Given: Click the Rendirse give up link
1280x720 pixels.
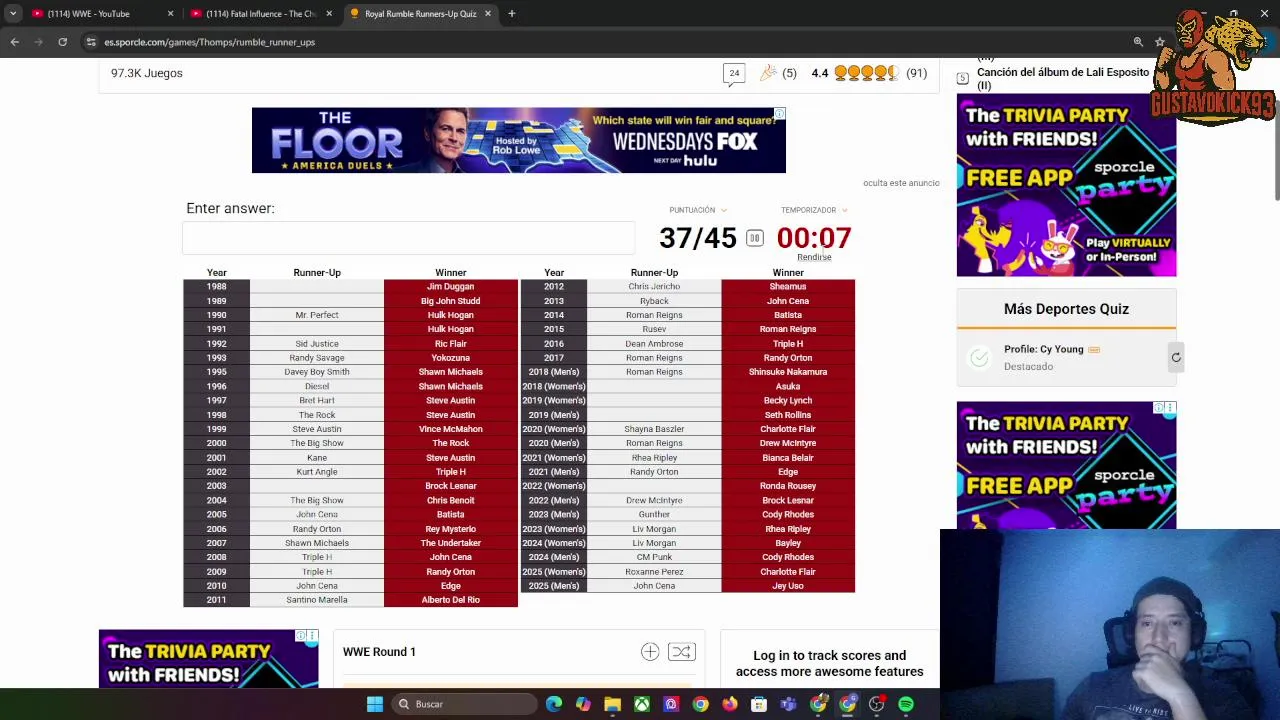Looking at the screenshot, I should (814, 257).
